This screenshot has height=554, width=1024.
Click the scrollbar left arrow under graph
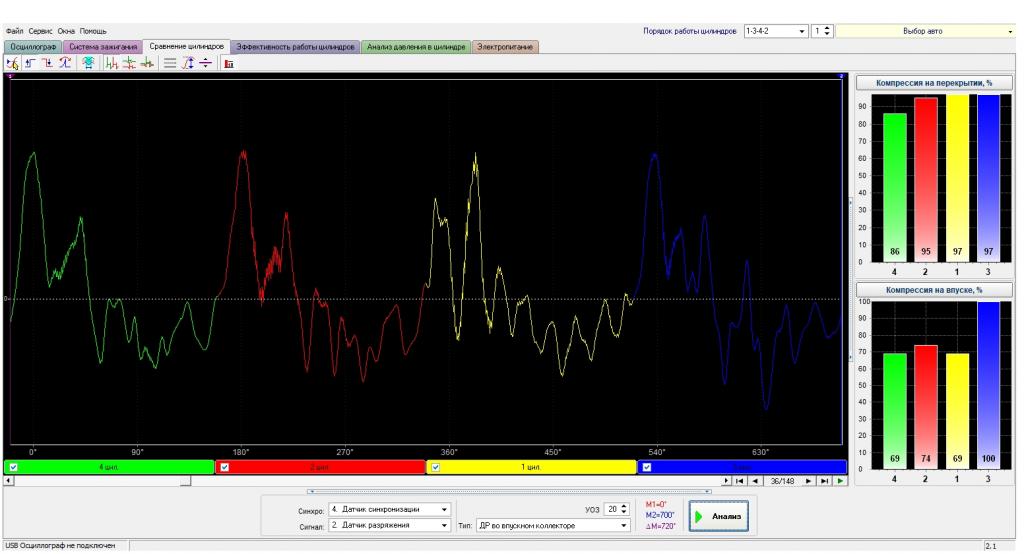pos(8,481)
